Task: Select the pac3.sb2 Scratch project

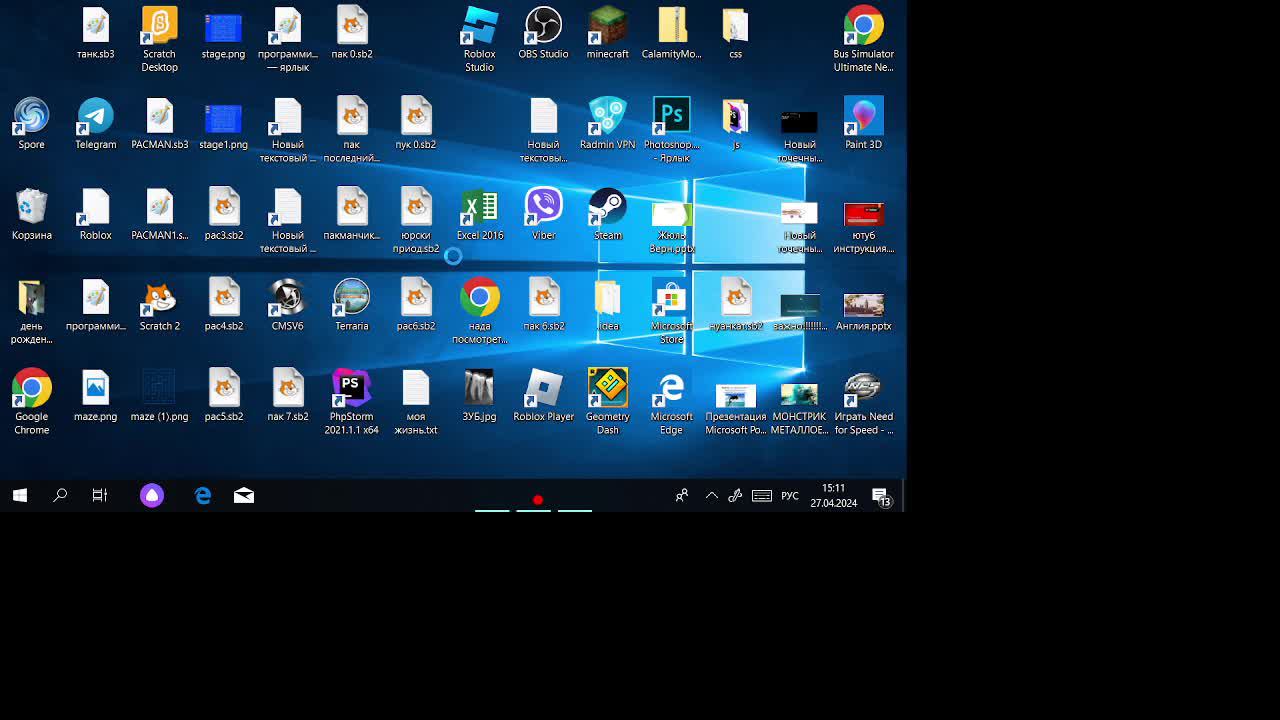Action: tap(223, 214)
